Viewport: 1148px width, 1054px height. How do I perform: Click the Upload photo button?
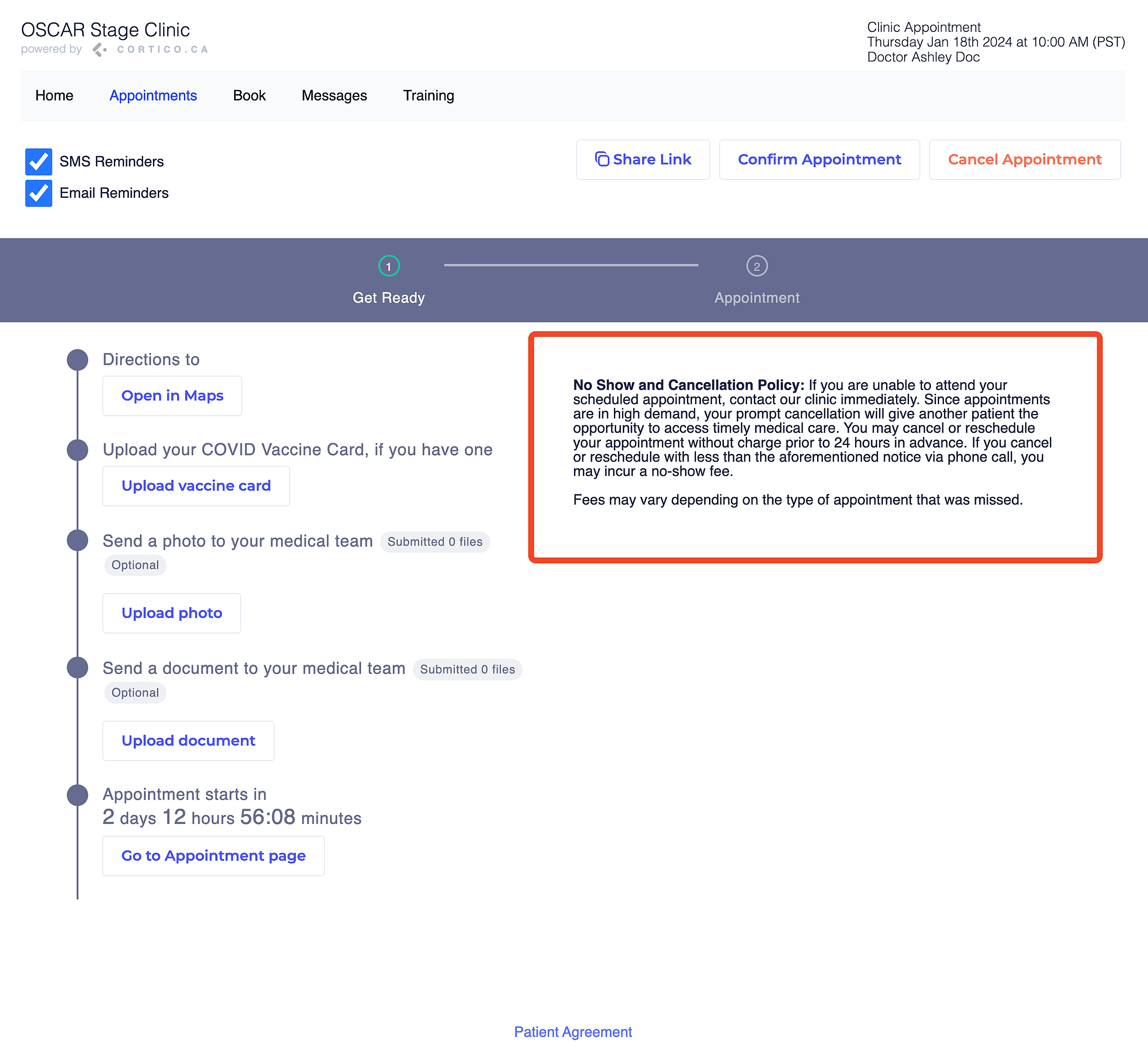172,613
